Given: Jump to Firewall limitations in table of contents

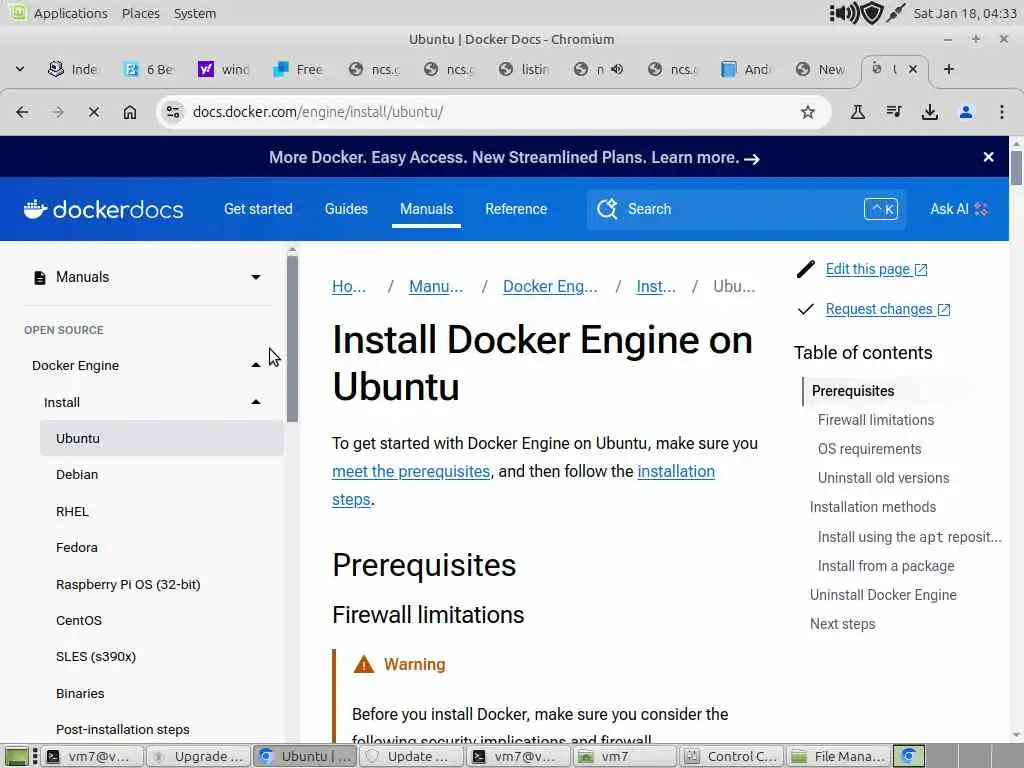Looking at the screenshot, I should tap(876, 420).
